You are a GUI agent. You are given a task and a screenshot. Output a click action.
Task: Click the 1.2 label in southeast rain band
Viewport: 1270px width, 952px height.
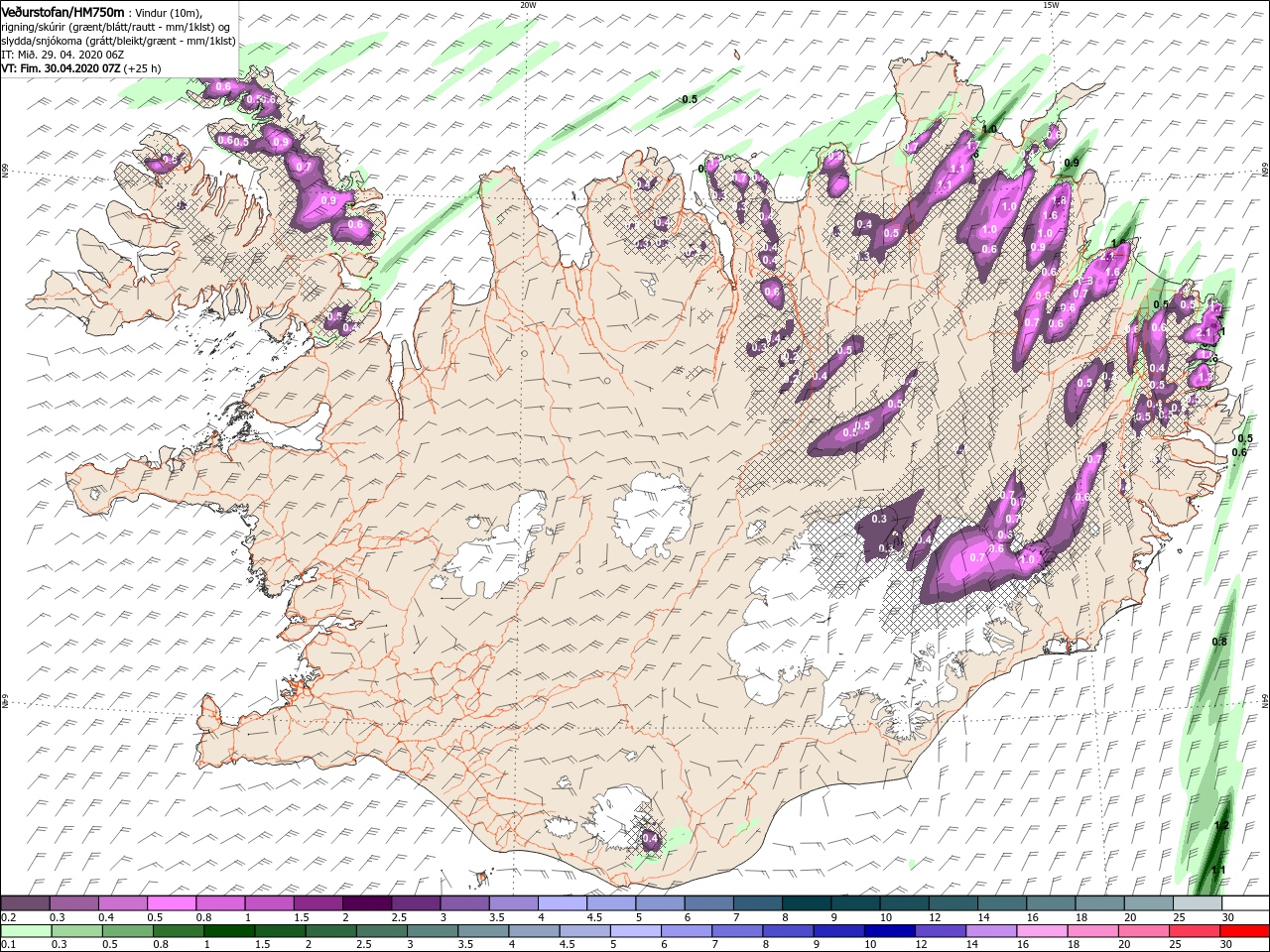1221,825
